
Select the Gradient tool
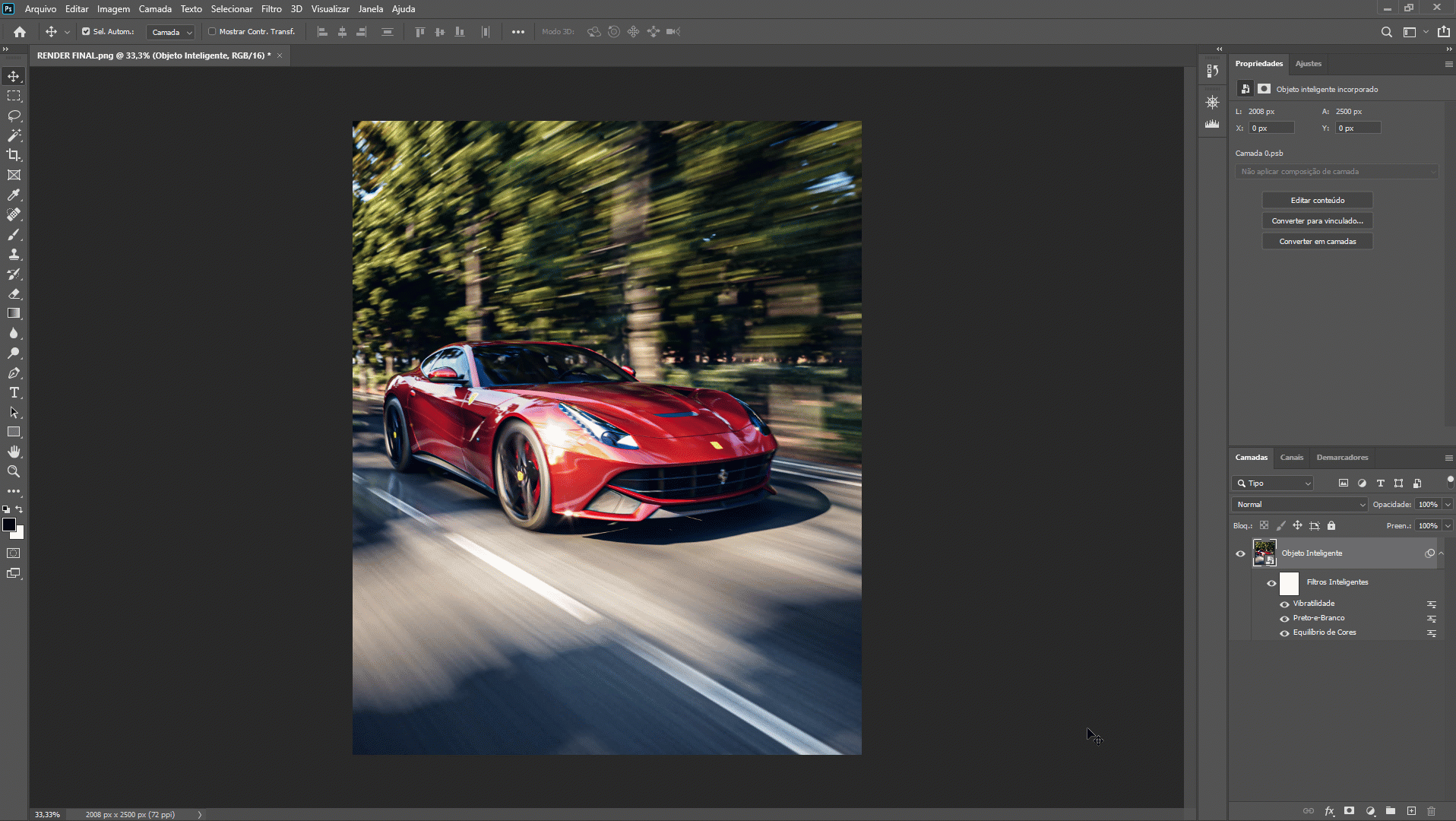(14, 313)
